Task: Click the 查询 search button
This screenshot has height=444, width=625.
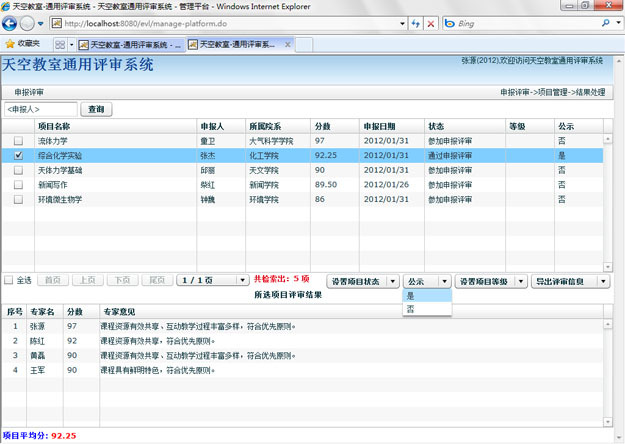Action: pyautogui.click(x=96, y=109)
